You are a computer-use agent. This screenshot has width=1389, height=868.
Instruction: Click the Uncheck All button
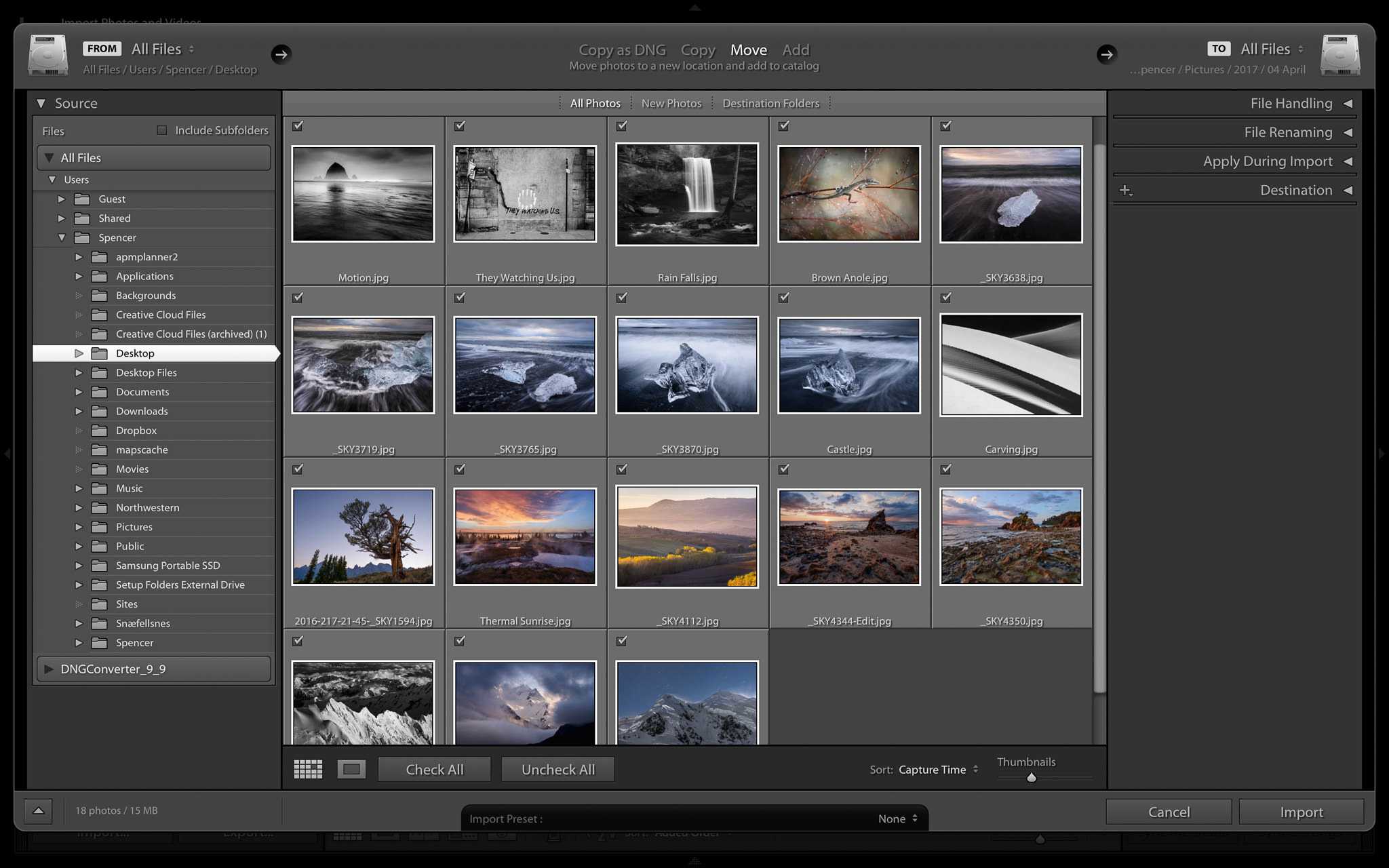pos(558,768)
